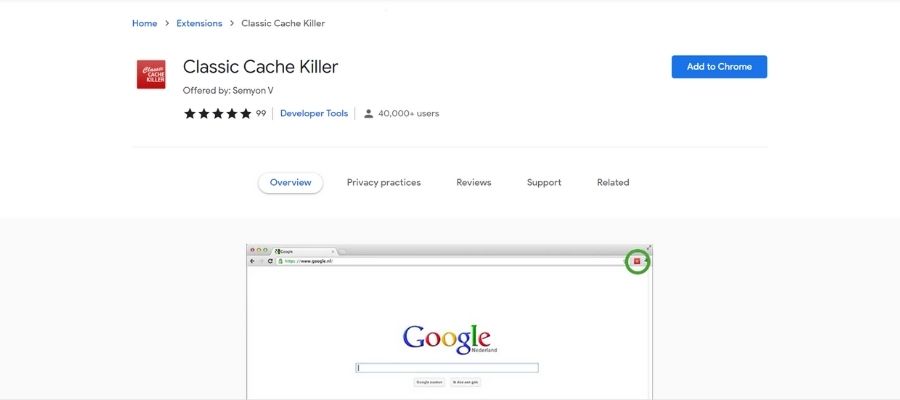Switch to the Privacy practices tab
Viewport: 900px width, 400px height.
pyautogui.click(x=384, y=182)
